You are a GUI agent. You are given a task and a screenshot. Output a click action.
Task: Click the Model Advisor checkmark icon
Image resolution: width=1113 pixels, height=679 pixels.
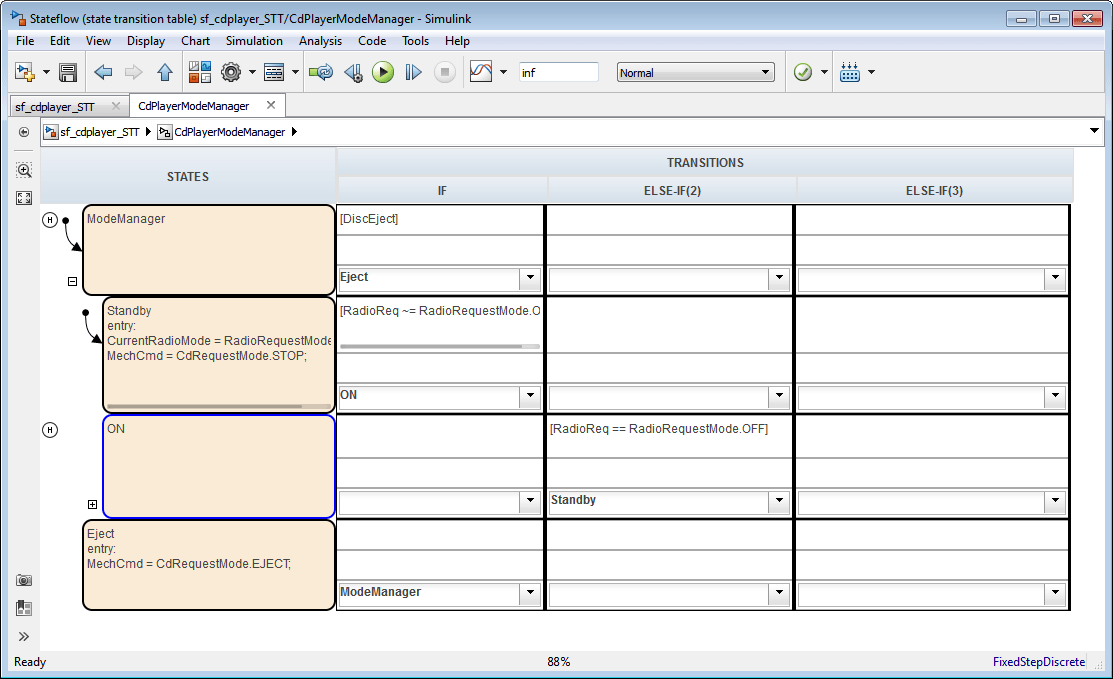coord(803,72)
